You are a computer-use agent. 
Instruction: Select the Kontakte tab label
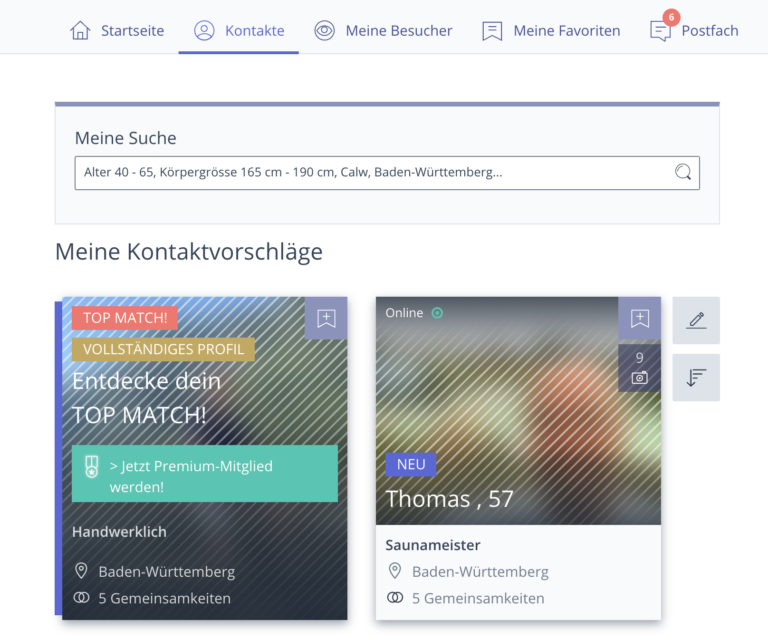coord(255,30)
